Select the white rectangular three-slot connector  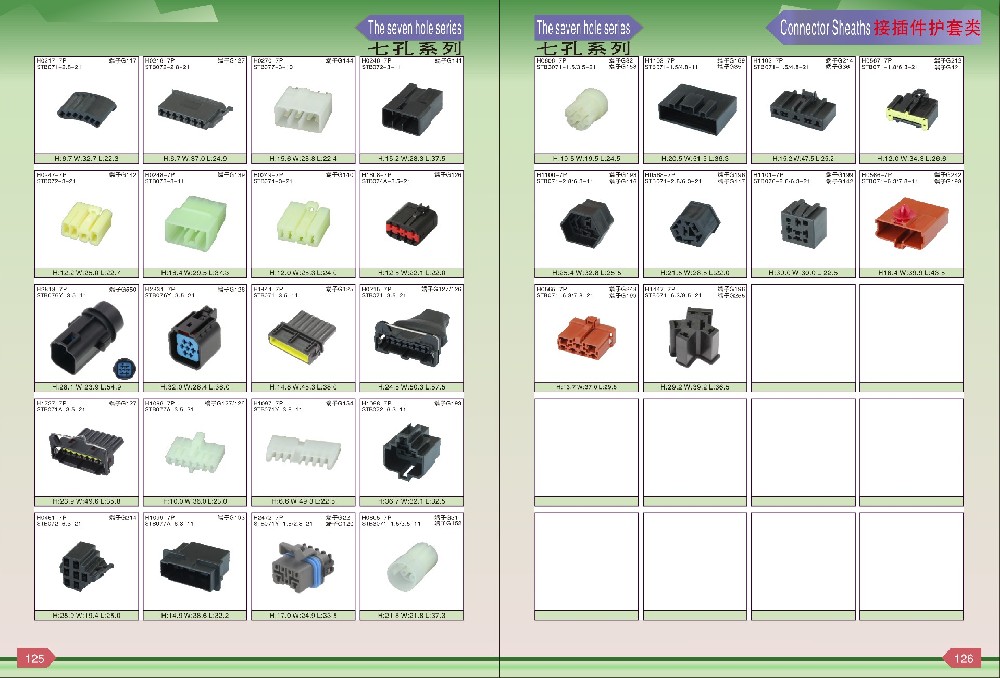coord(303,109)
